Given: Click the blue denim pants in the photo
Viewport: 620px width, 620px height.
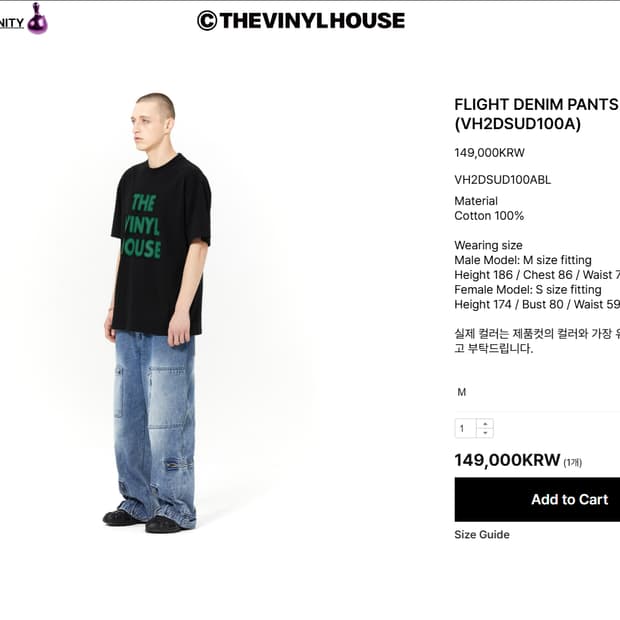Looking at the screenshot, I should (x=156, y=427).
